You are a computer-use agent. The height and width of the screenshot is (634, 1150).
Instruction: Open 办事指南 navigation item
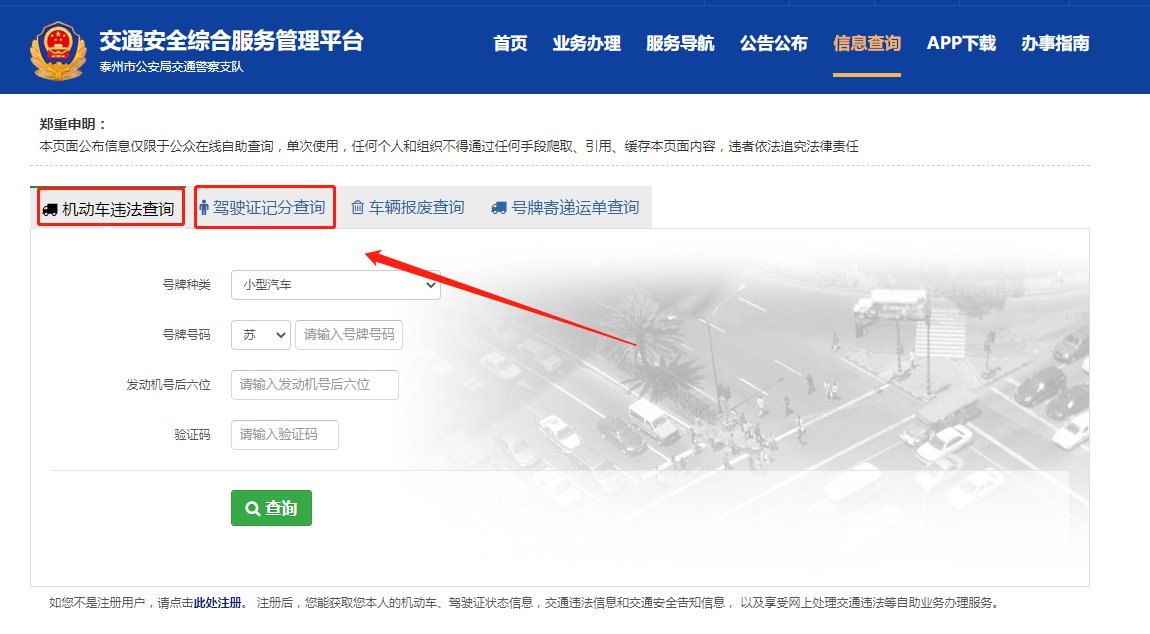point(1055,43)
